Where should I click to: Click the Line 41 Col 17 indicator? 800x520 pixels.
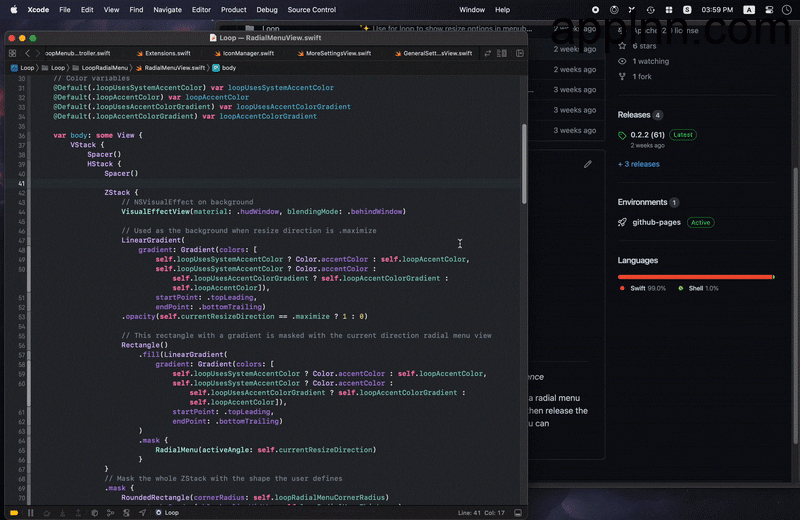point(481,512)
